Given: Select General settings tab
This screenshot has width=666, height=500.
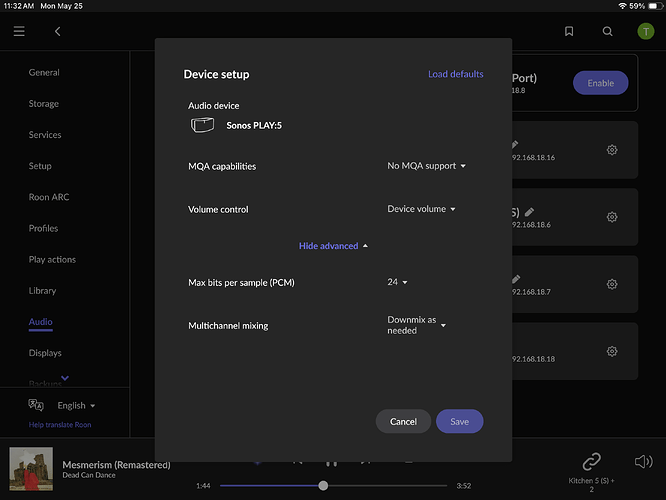Looking at the screenshot, I should click(x=44, y=73).
